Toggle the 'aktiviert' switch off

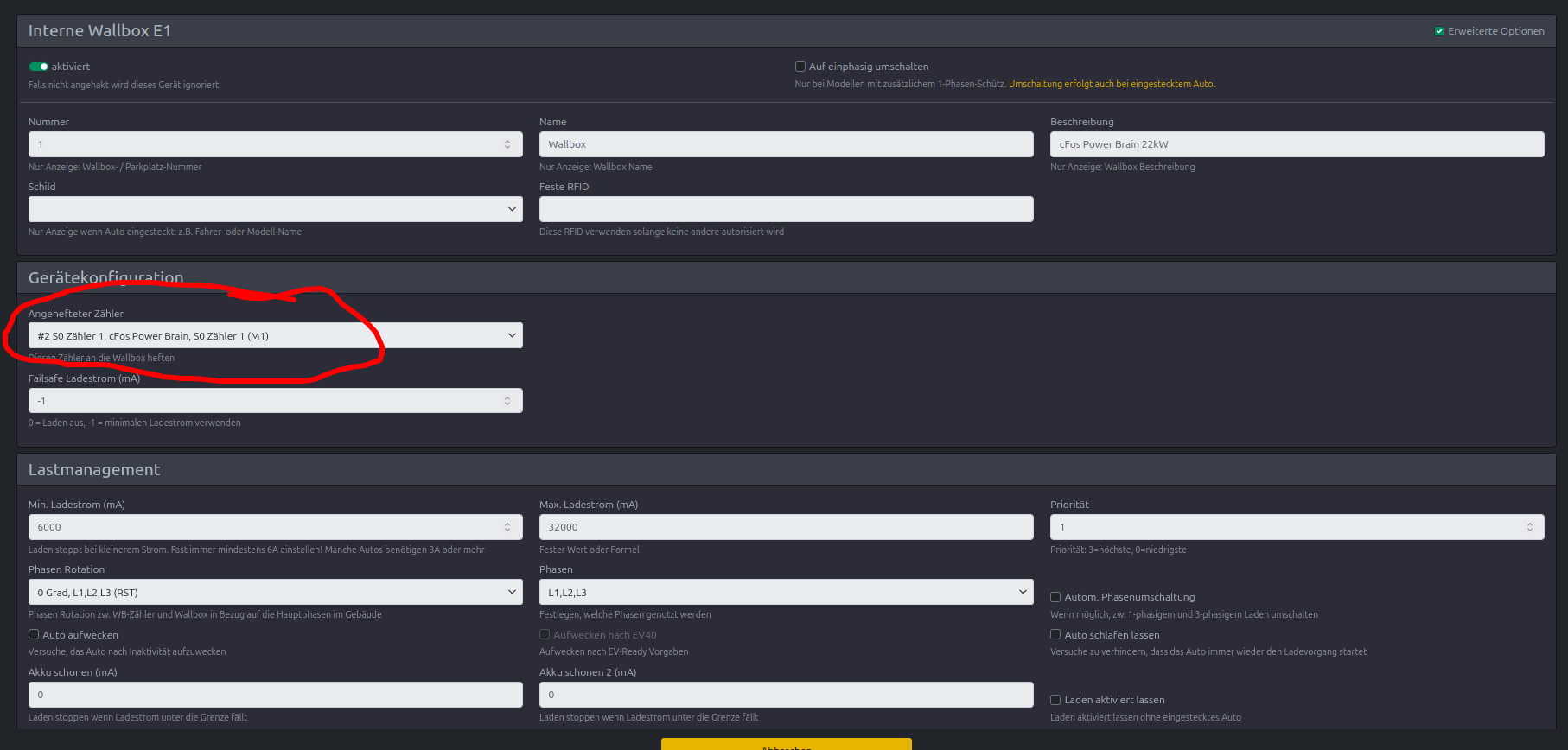coord(38,67)
